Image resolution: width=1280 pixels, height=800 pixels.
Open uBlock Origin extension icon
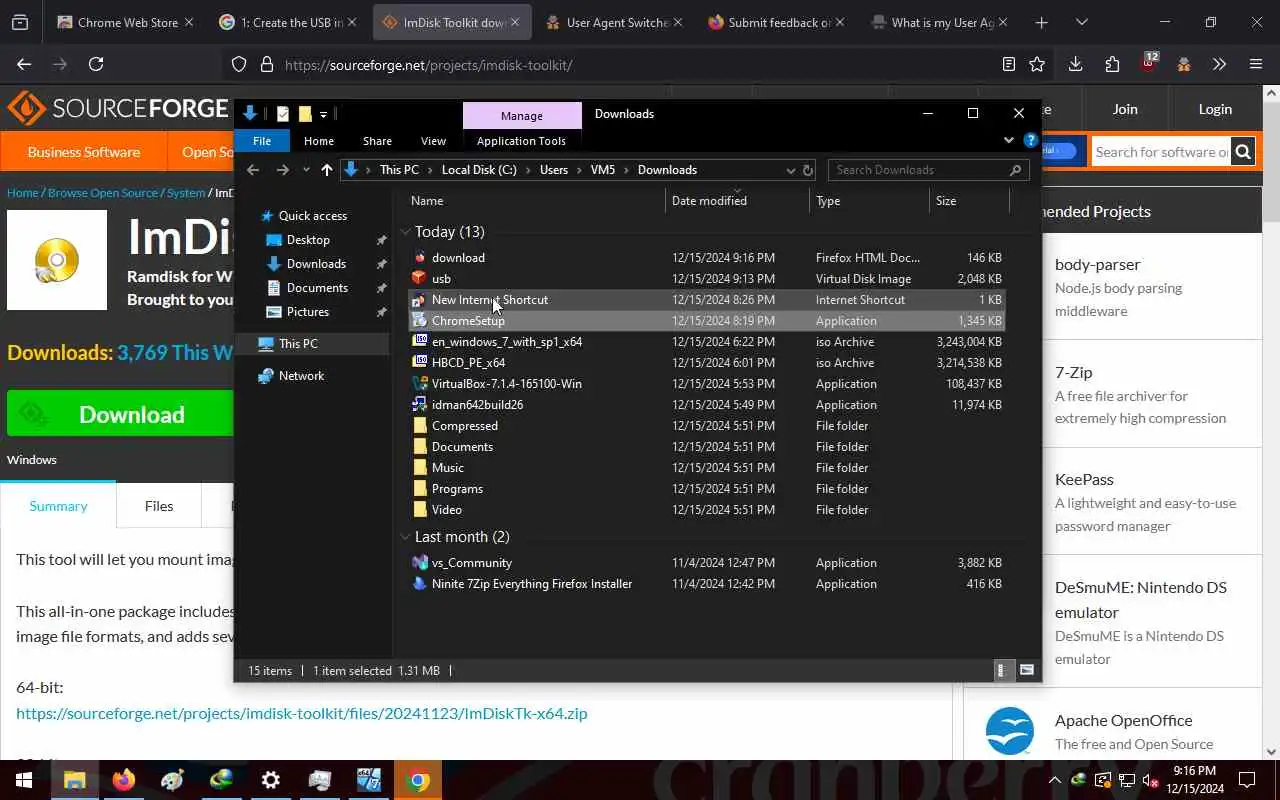(x=1148, y=63)
